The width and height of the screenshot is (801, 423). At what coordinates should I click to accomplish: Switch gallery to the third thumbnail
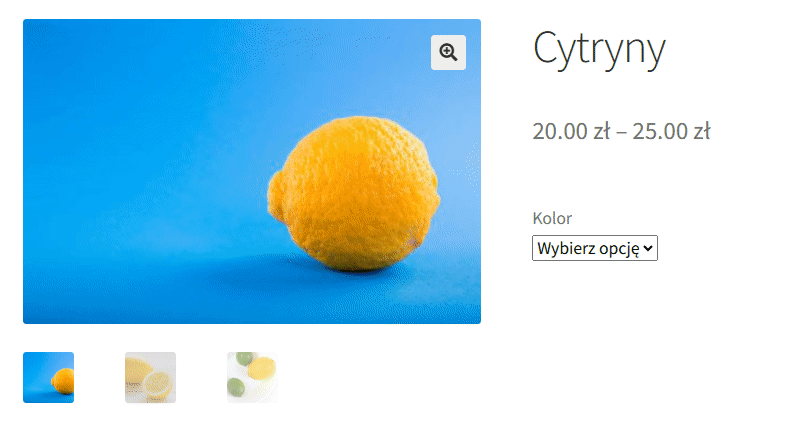tap(252, 377)
